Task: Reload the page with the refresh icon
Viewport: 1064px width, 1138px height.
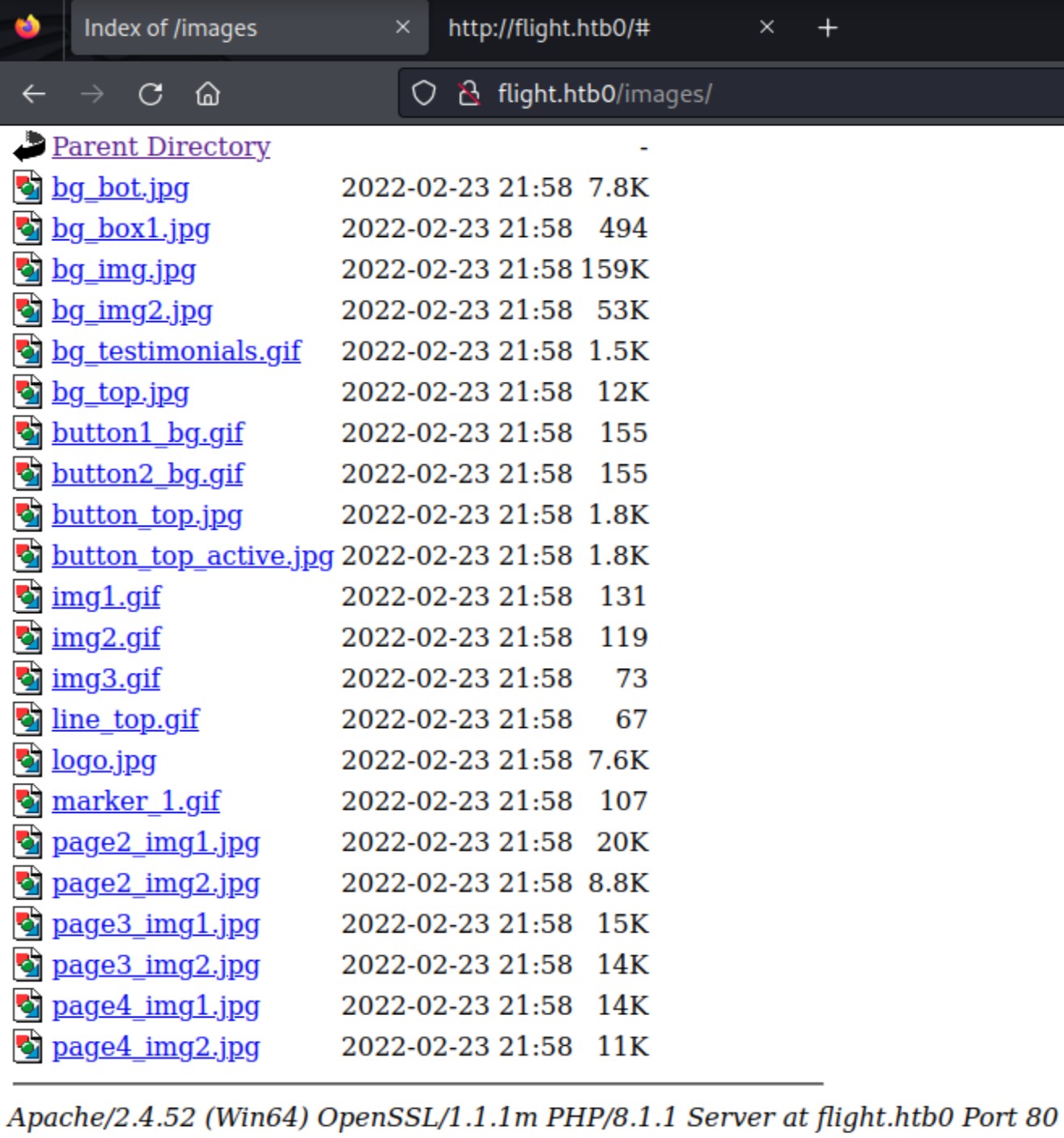Action: tap(150, 94)
